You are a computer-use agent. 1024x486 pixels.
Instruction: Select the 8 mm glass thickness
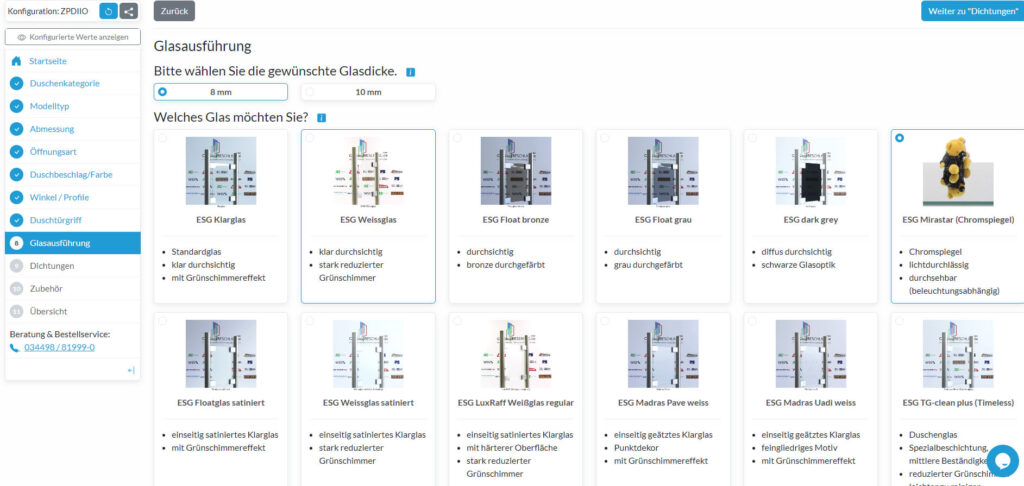(x=221, y=92)
